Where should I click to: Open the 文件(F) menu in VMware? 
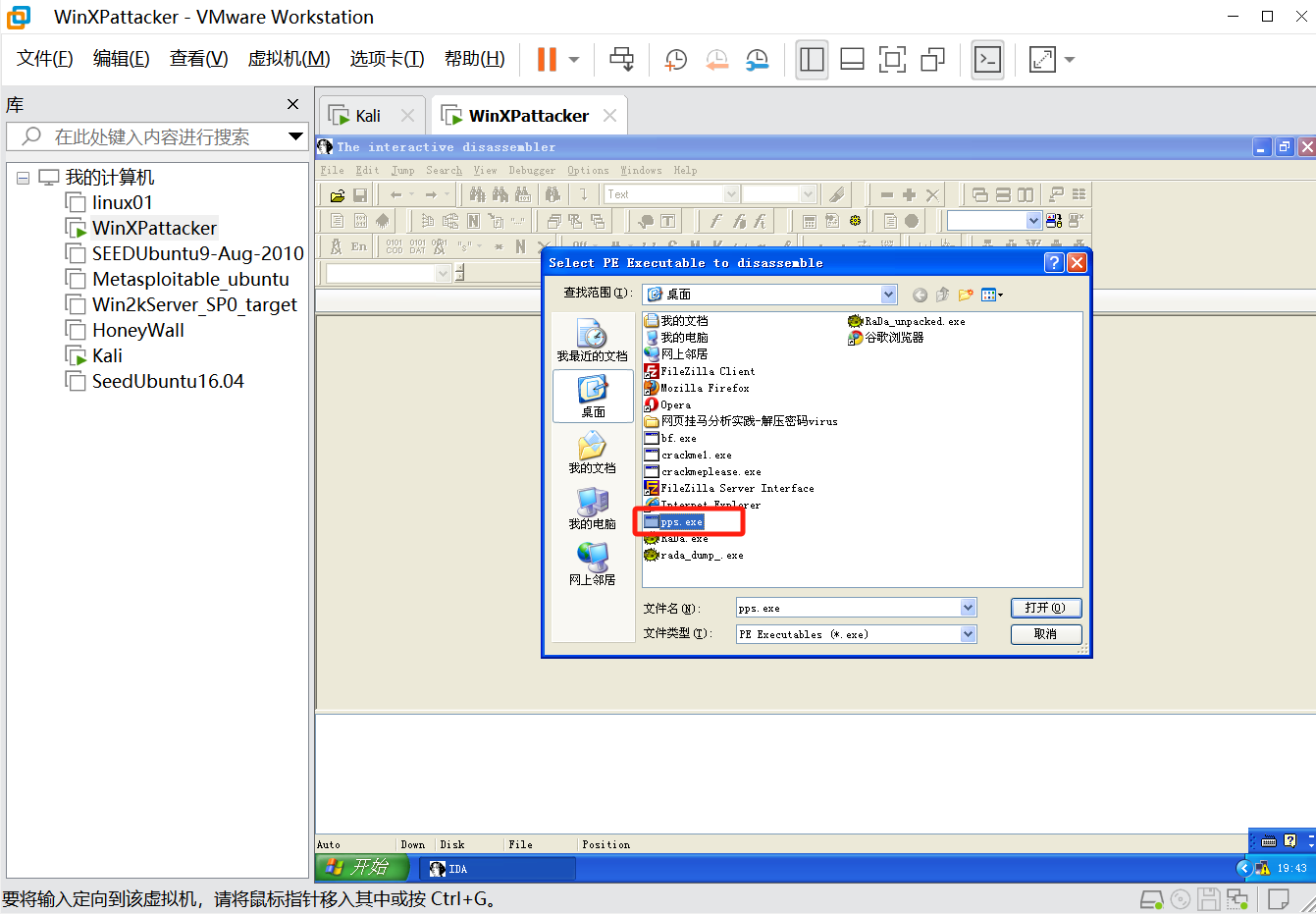pyautogui.click(x=45, y=59)
